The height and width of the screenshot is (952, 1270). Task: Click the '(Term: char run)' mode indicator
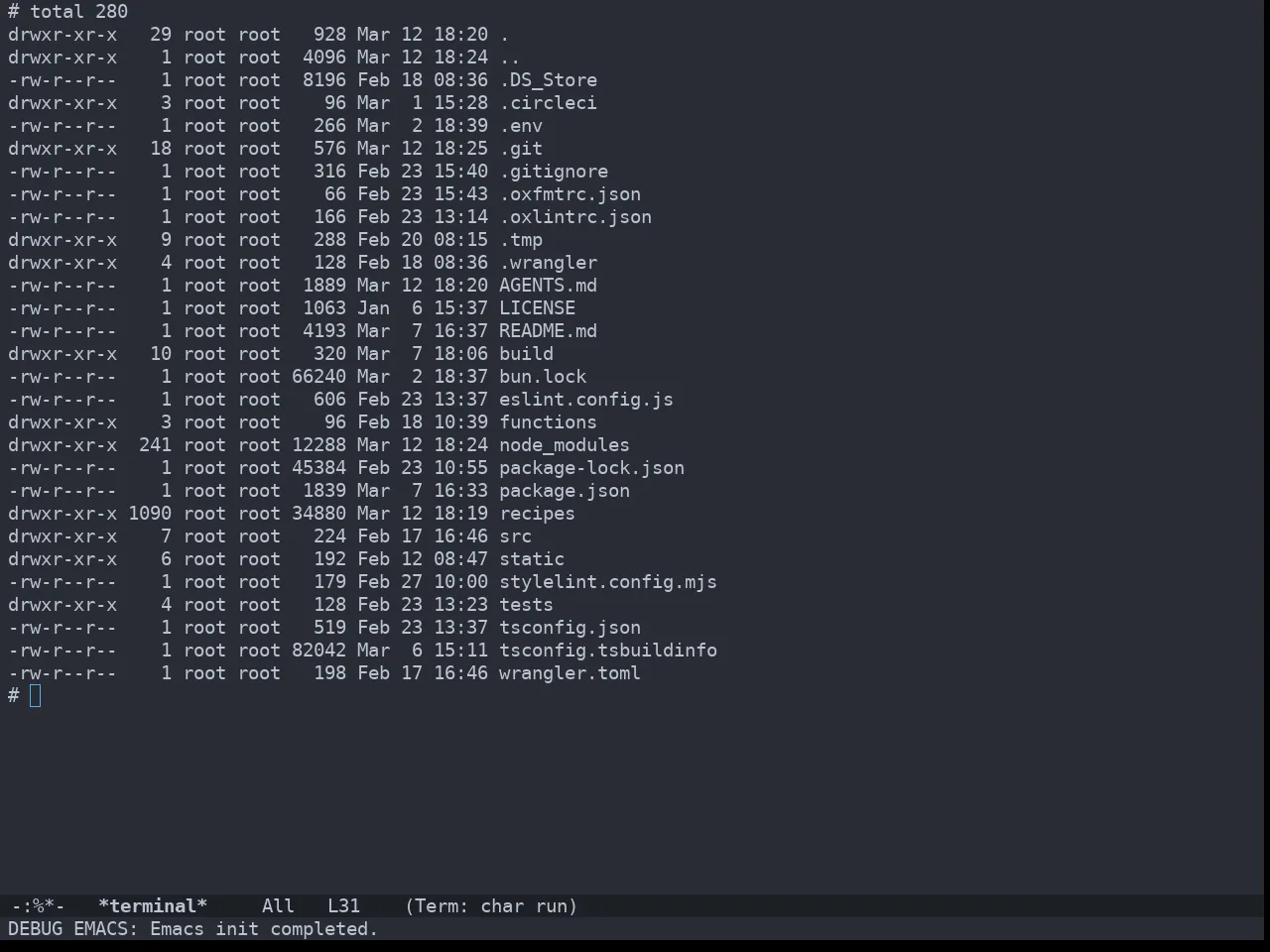[491, 906]
